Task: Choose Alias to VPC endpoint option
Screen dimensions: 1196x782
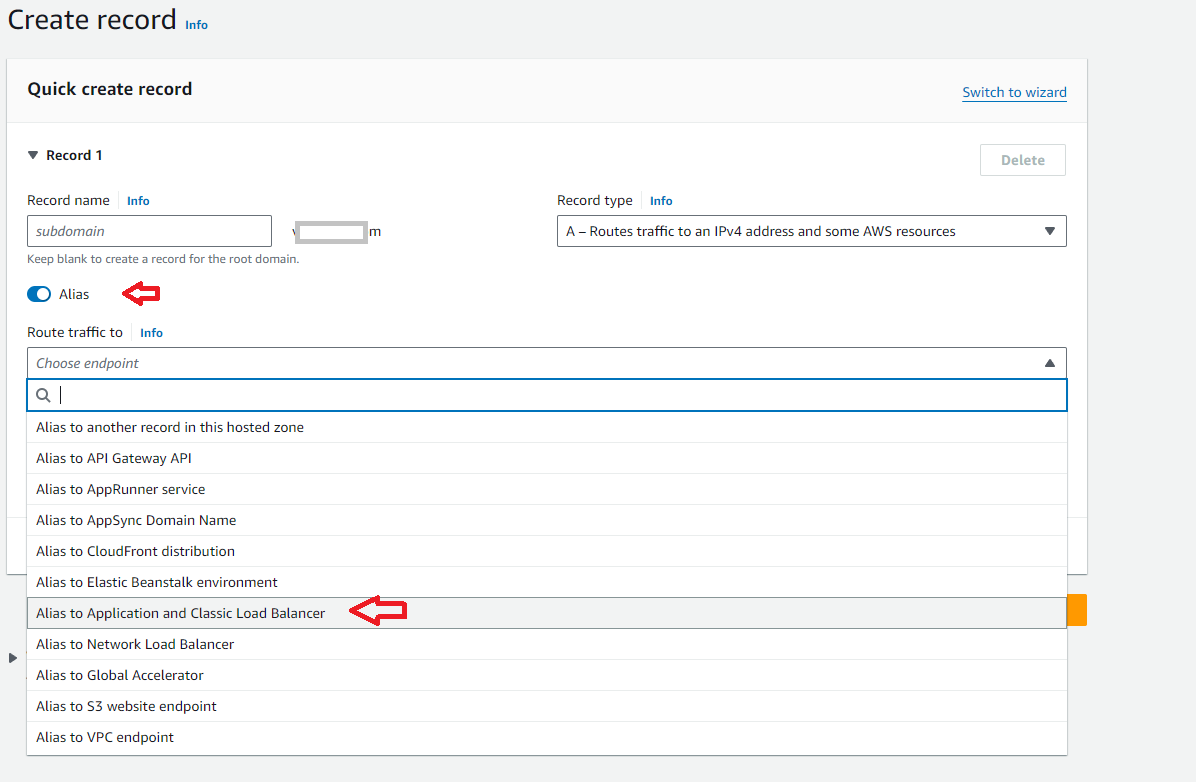Action: click(105, 737)
